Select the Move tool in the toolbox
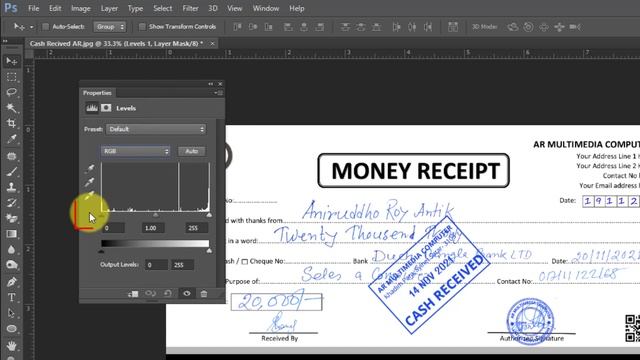 [x=11, y=61]
